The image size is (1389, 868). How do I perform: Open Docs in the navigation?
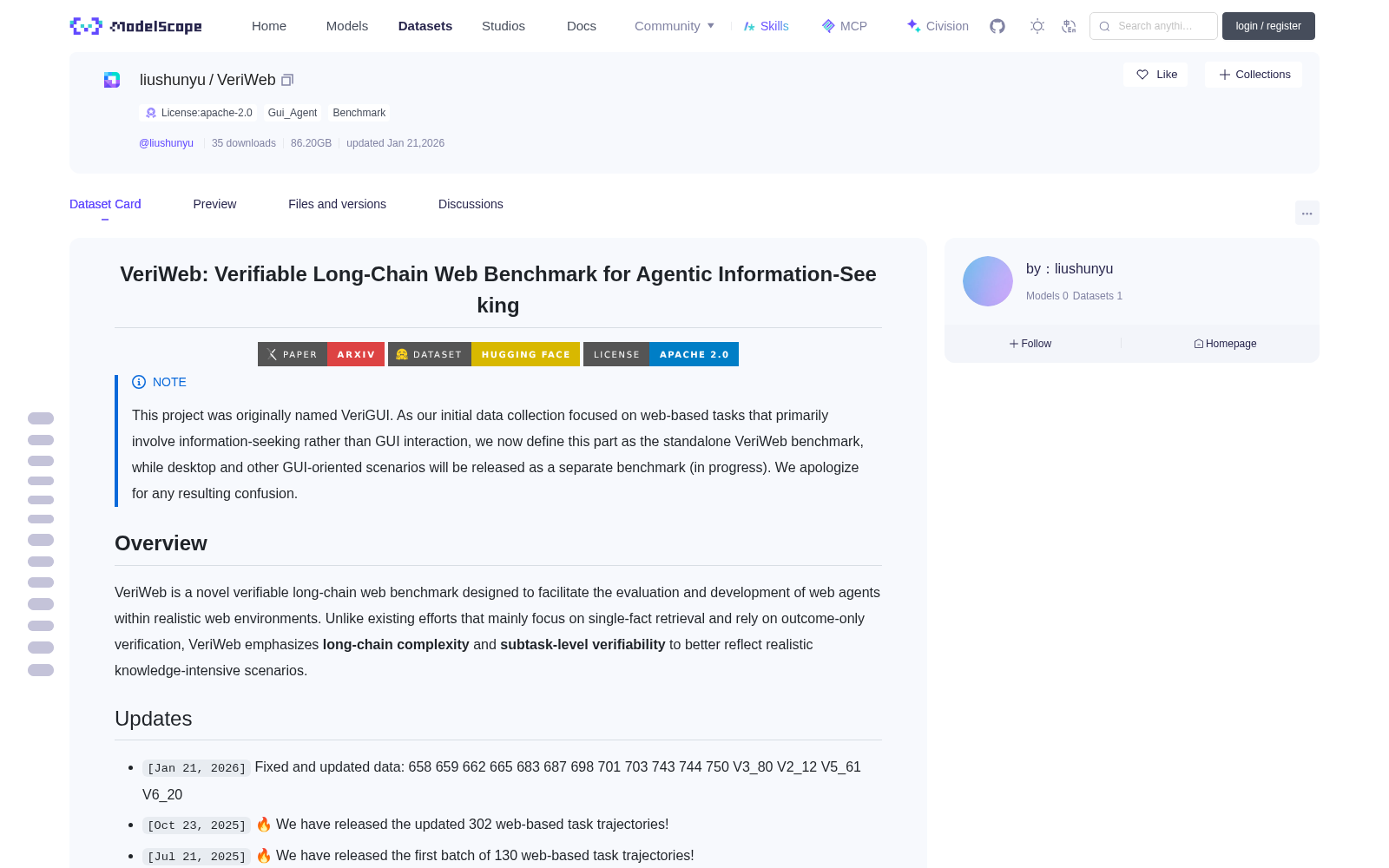[582, 26]
